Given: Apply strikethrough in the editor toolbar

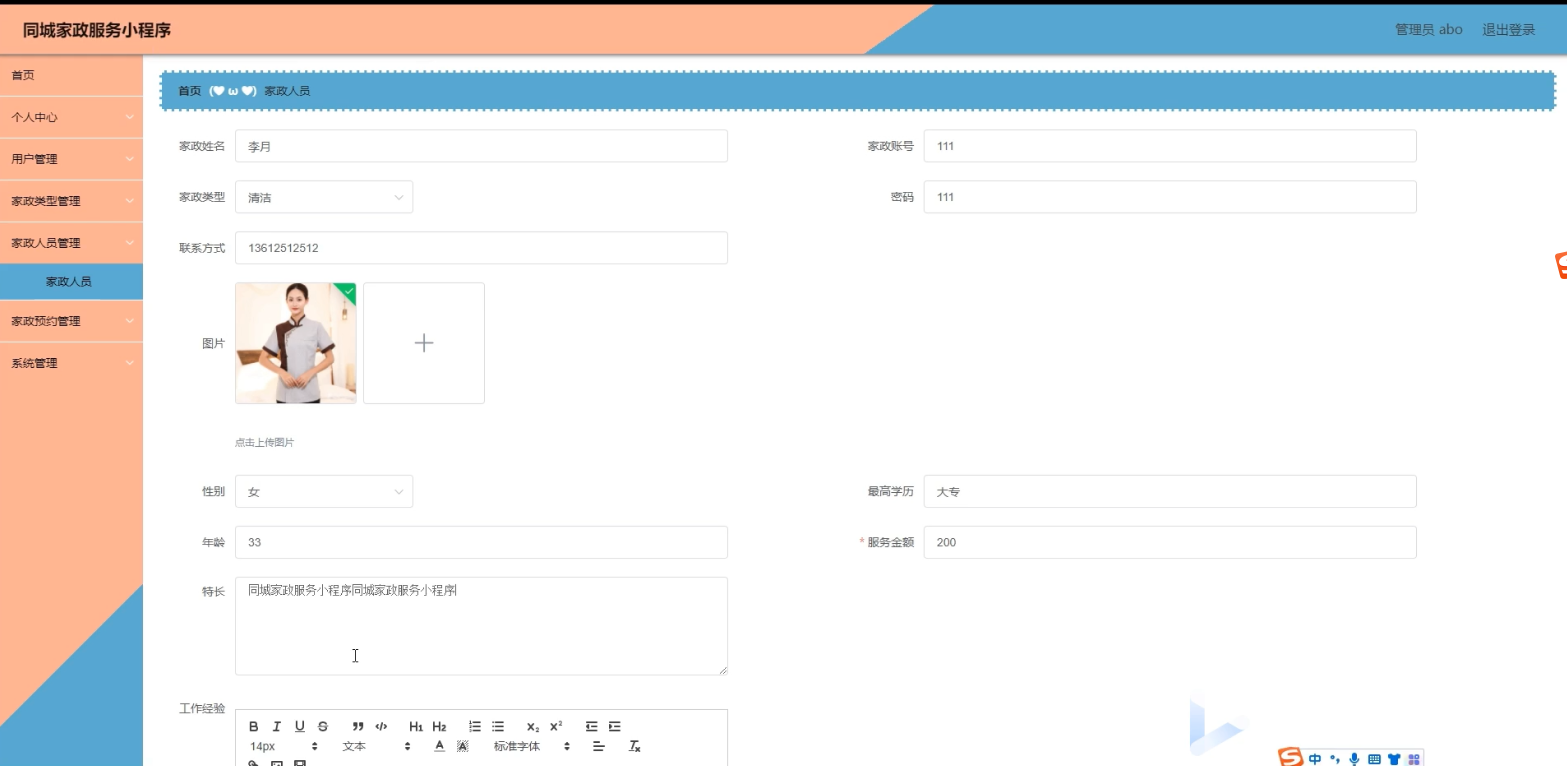Looking at the screenshot, I should [323, 726].
